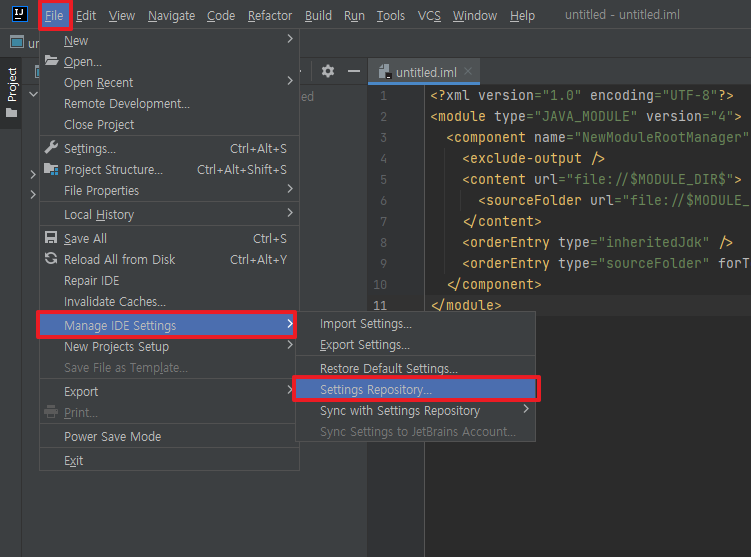Screen dimensions: 751x557
Task: Click the module icon in navigation bar
Action: [17, 42]
